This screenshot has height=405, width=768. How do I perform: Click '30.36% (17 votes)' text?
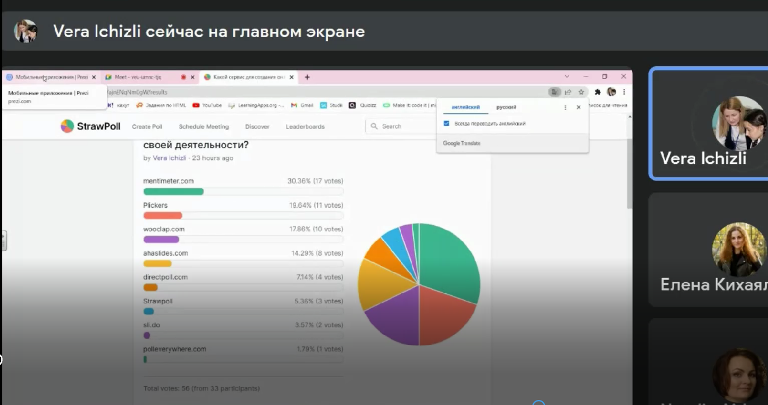[x=315, y=181]
